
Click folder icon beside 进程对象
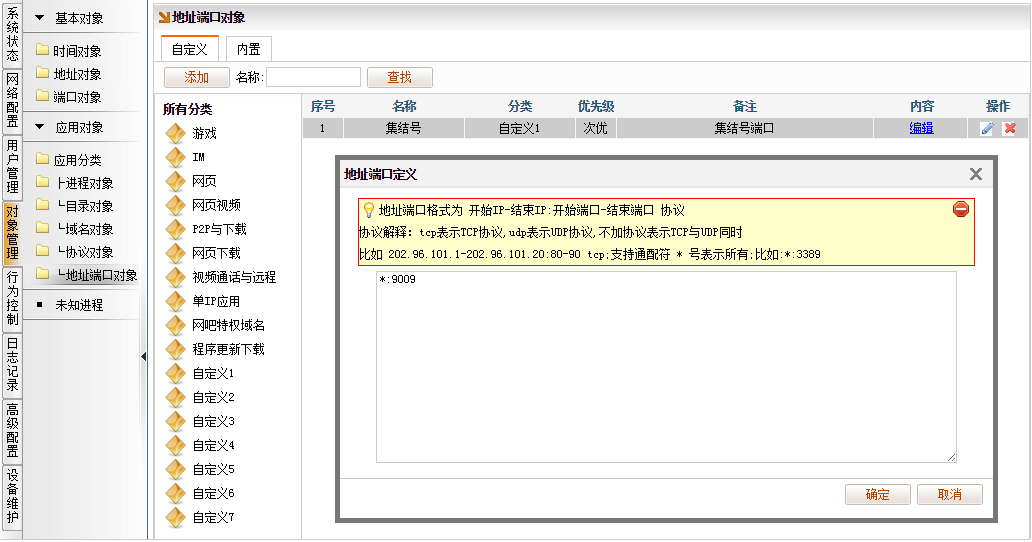tap(43, 182)
